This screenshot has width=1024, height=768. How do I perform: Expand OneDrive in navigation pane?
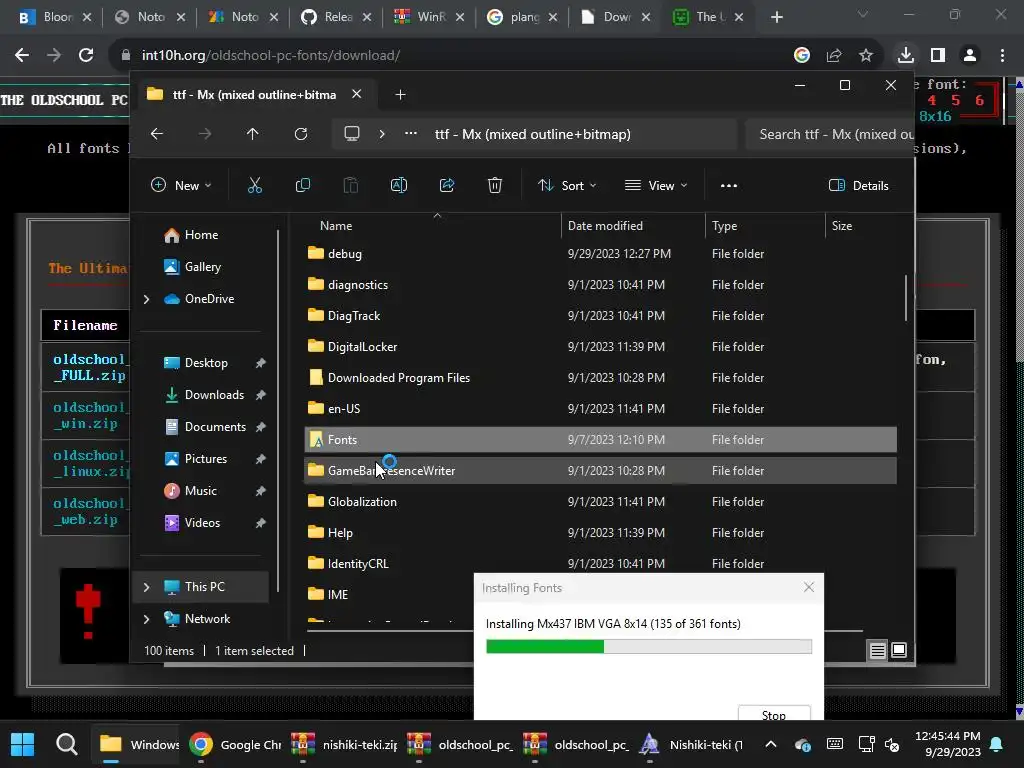coord(146,299)
